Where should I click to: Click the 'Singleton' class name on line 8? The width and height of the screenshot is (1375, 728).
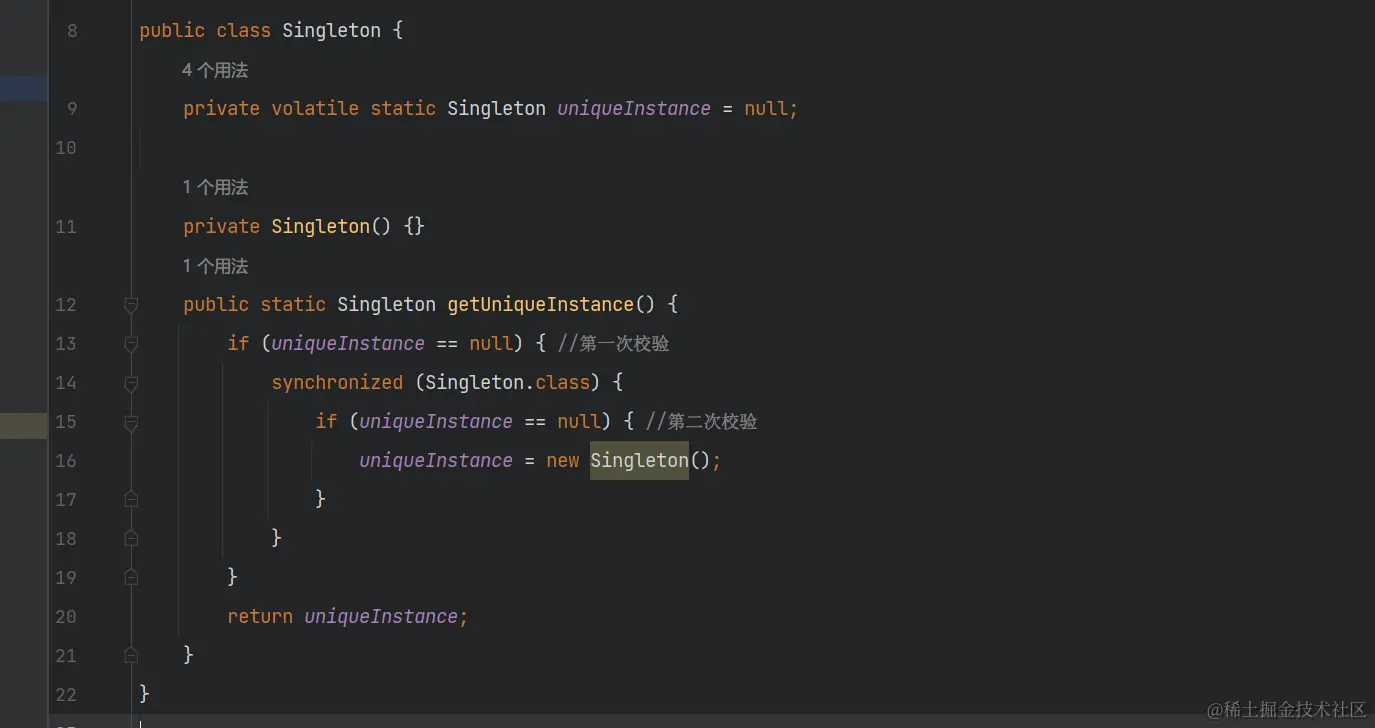pos(332,30)
